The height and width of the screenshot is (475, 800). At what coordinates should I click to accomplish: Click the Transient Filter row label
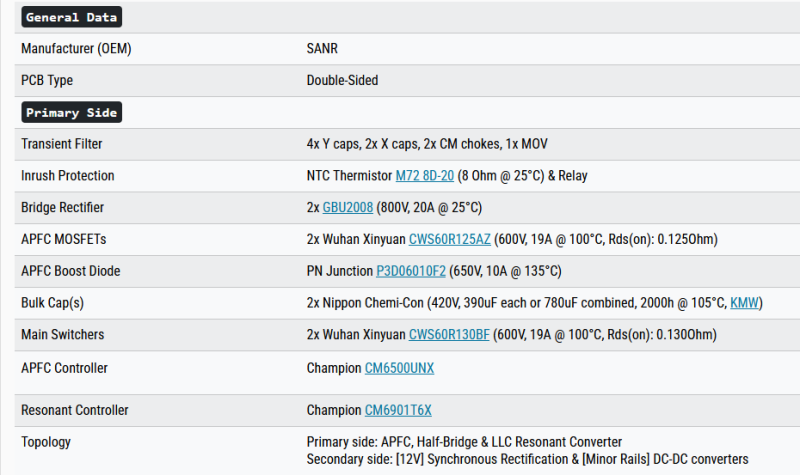point(62,144)
